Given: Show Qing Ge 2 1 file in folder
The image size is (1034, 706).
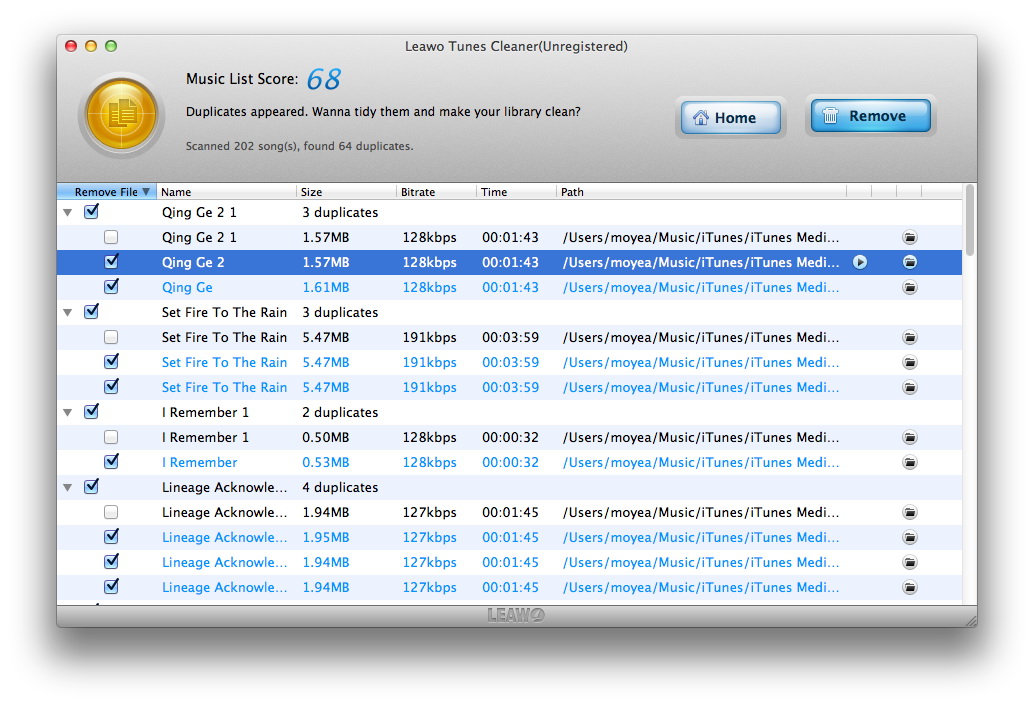Looking at the screenshot, I should tap(909, 238).
